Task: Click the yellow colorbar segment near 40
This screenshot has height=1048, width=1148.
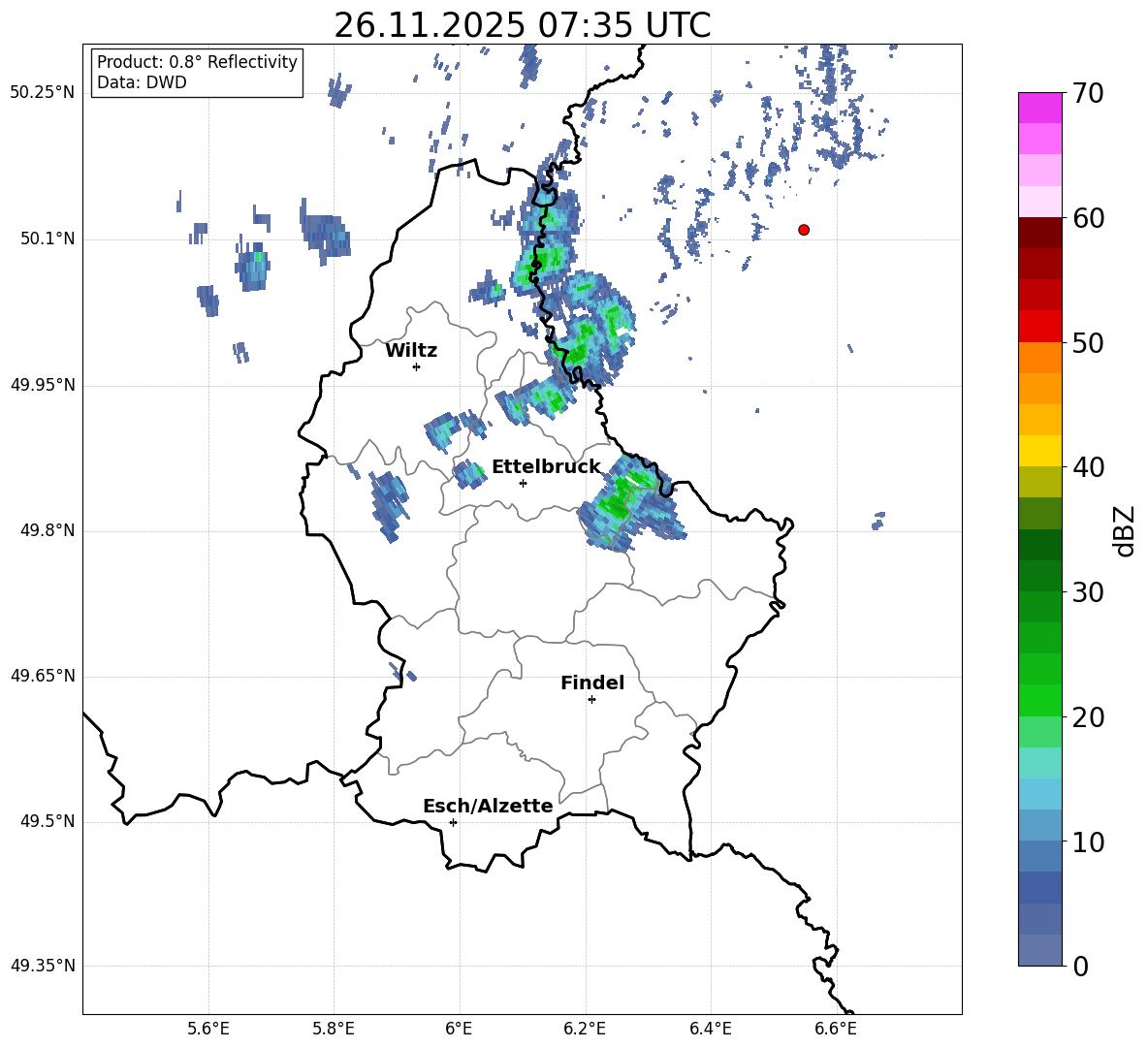Action: (1040, 451)
